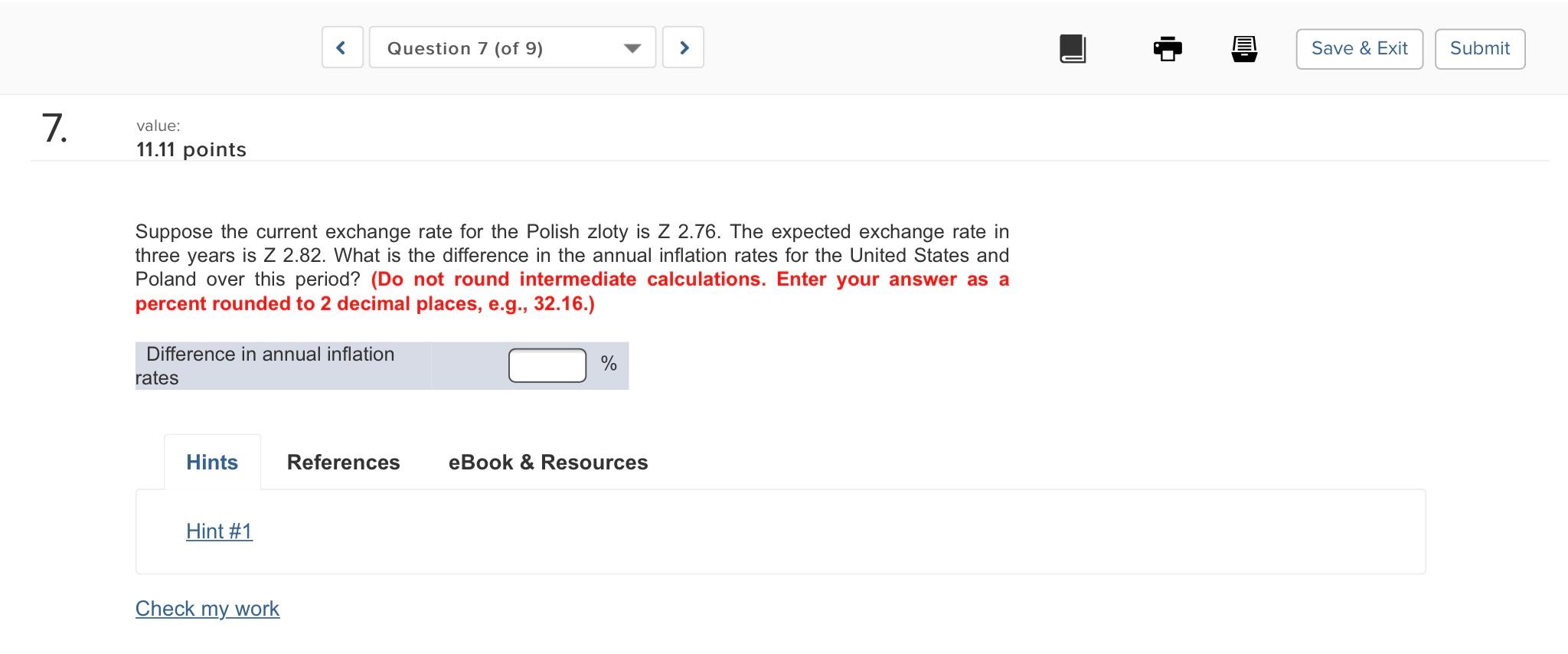Click the percent sign beside answer field

point(607,365)
